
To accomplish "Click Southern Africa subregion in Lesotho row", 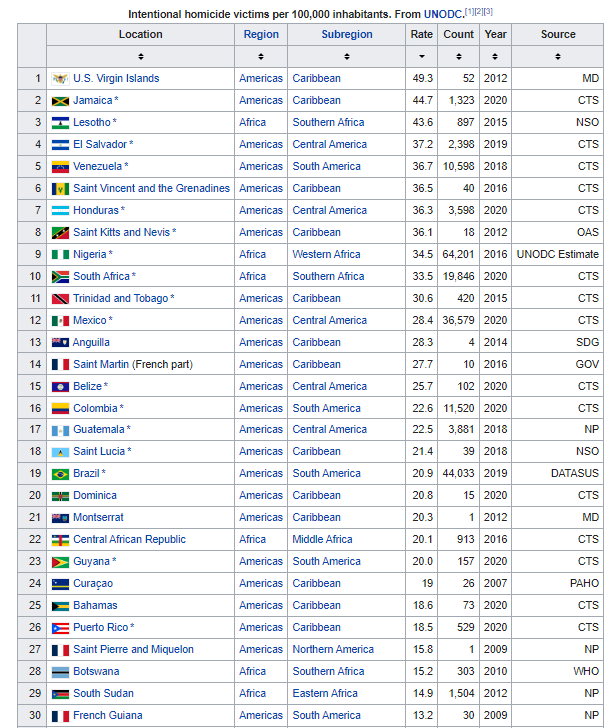I will coord(328,123).
